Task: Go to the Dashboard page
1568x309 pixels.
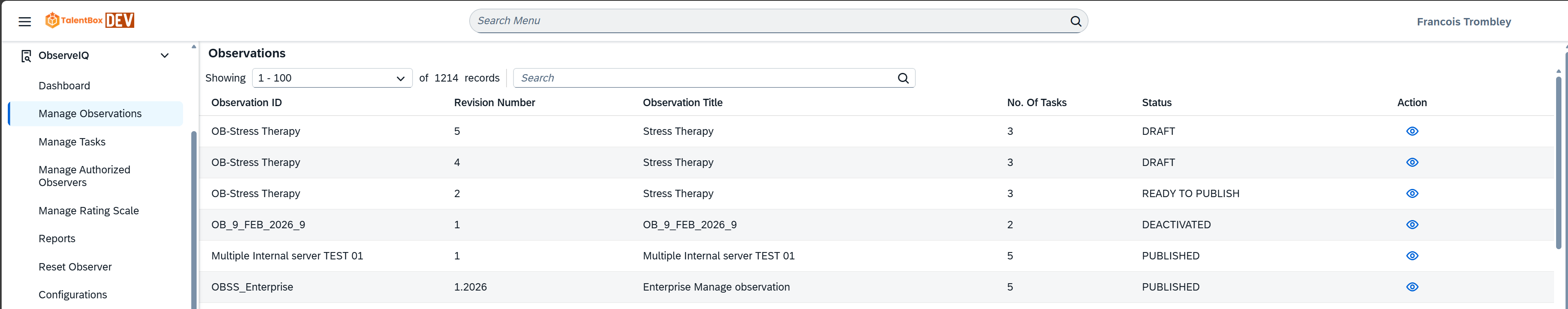Action: tap(64, 86)
